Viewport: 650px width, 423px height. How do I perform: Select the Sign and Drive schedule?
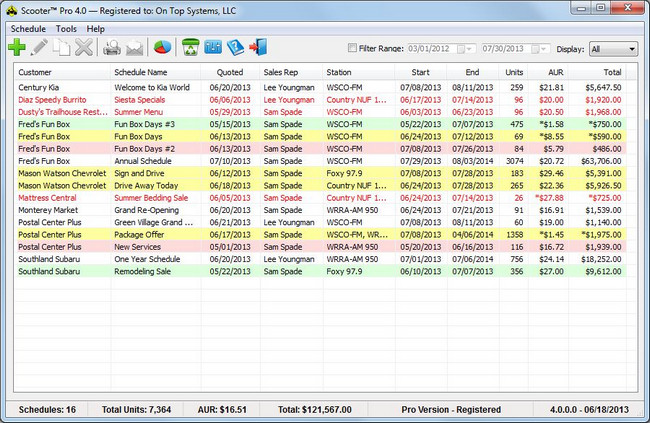tap(320, 173)
